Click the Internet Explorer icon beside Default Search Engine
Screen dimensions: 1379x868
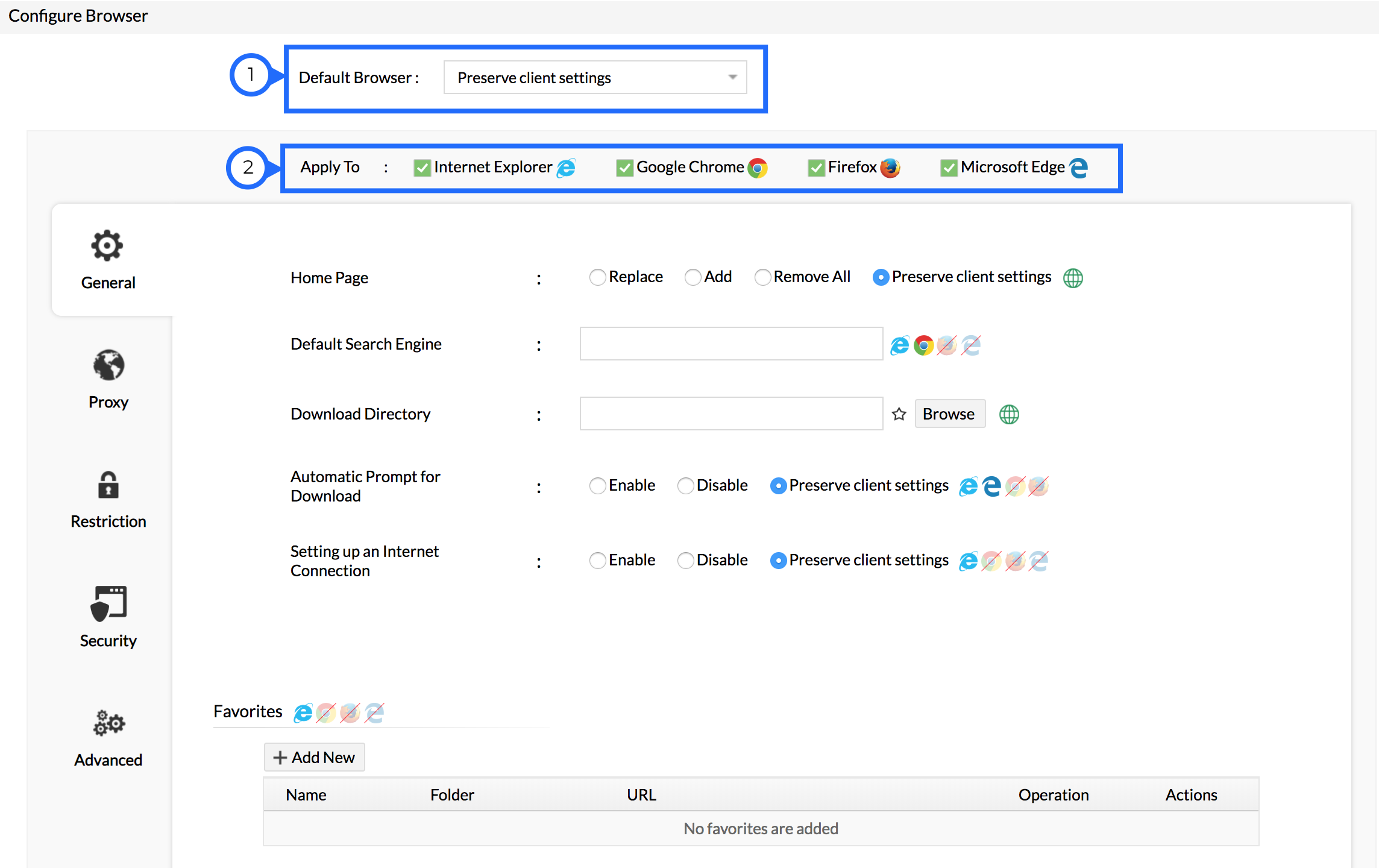(x=899, y=345)
